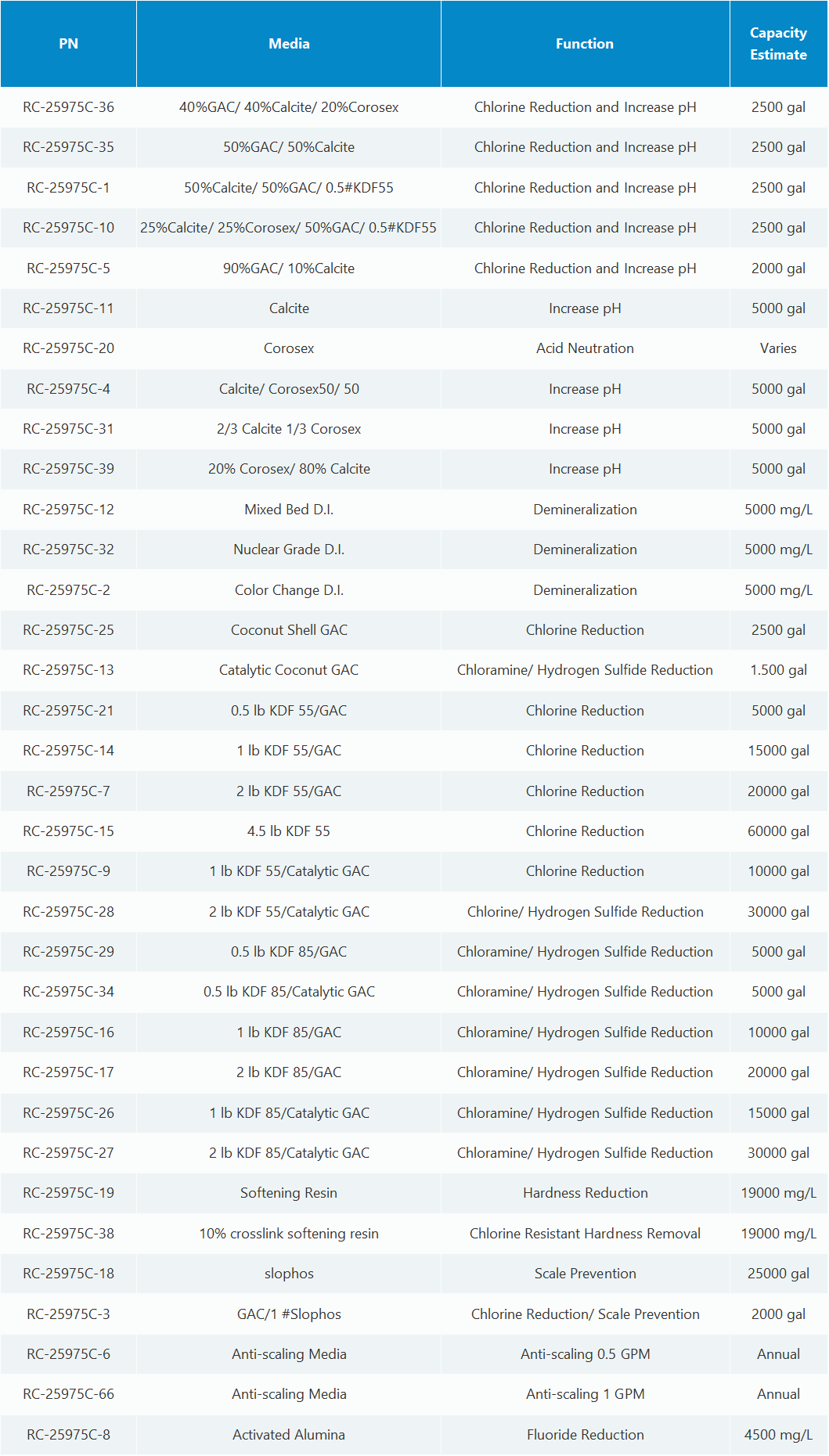Select part number RC-25975C-36
Image resolution: width=829 pixels, height=1456 pixels.
pos(68,107)
